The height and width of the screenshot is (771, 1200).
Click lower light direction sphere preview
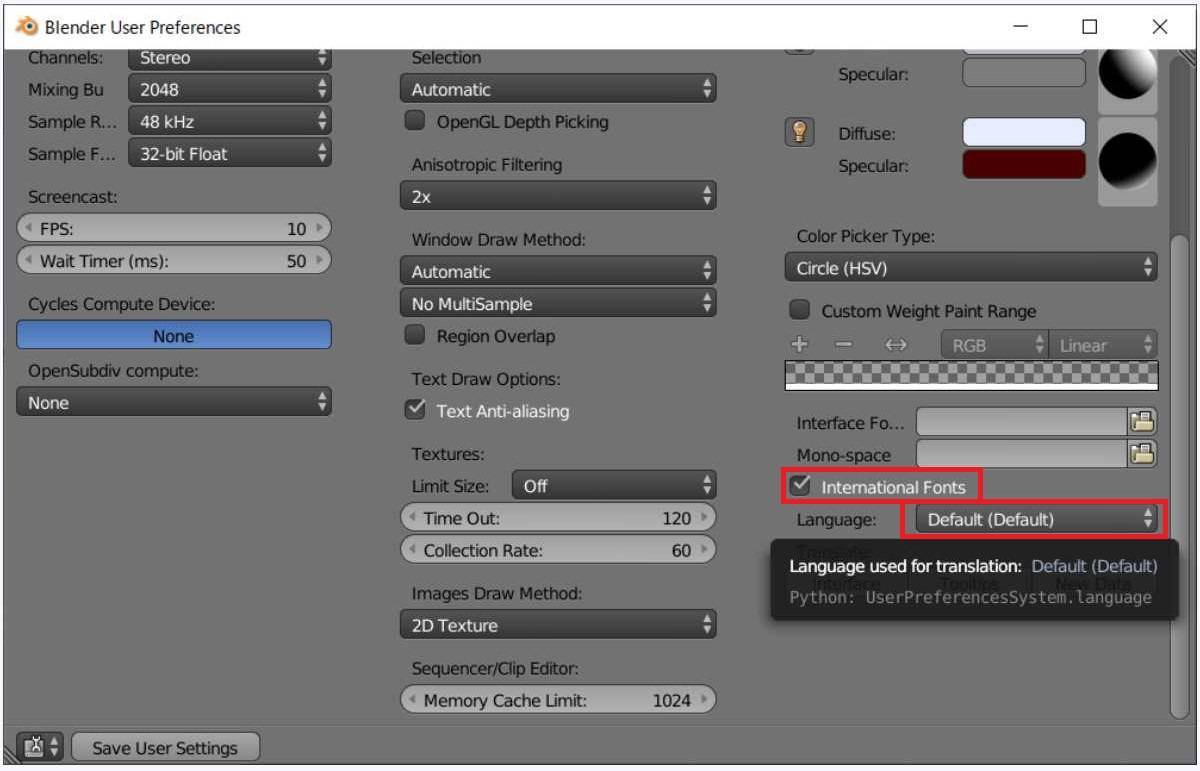tap(1128, 162)
